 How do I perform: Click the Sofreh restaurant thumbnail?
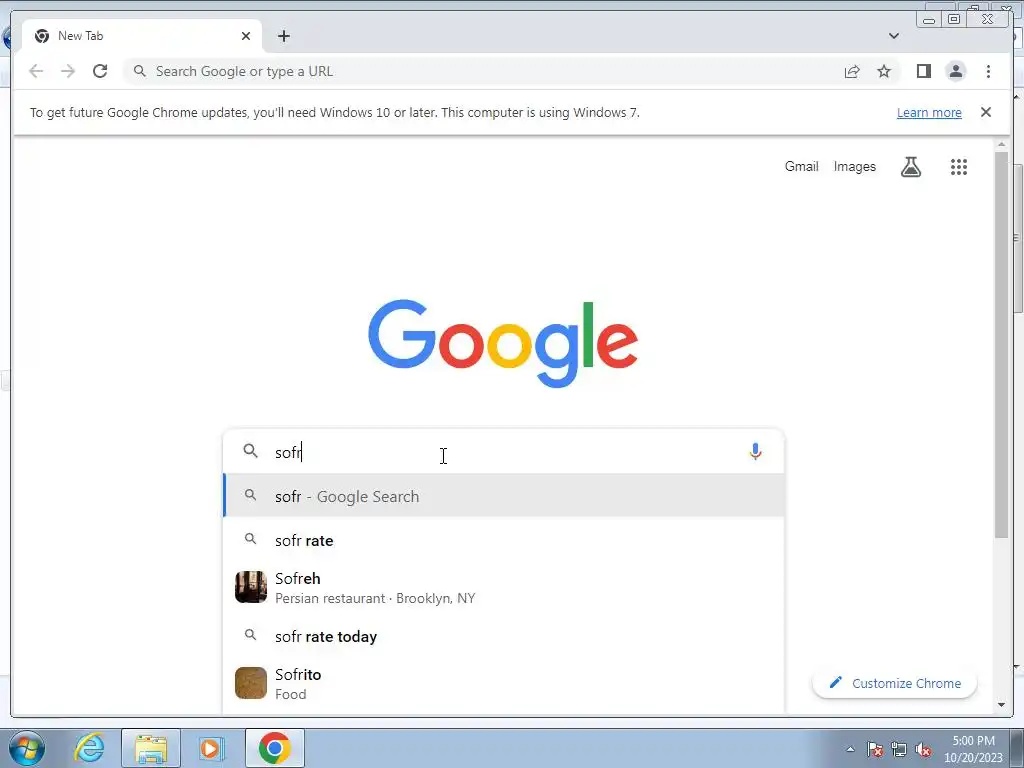click(251, 587)
